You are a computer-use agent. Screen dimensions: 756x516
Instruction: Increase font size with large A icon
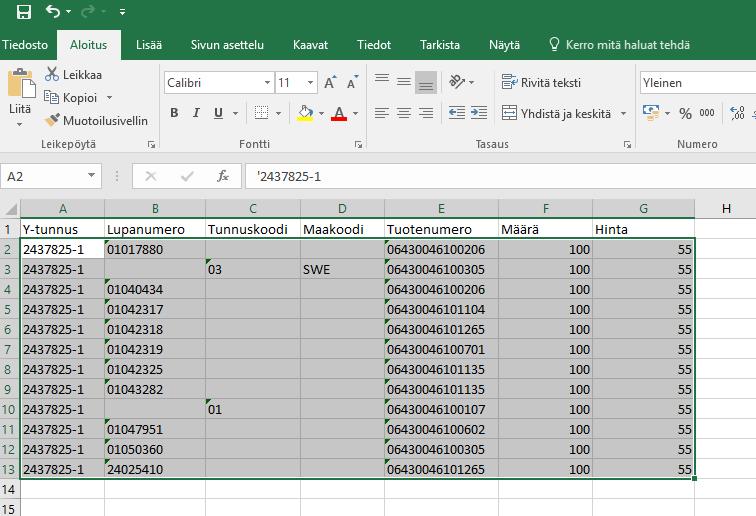[x=330, y=82]
